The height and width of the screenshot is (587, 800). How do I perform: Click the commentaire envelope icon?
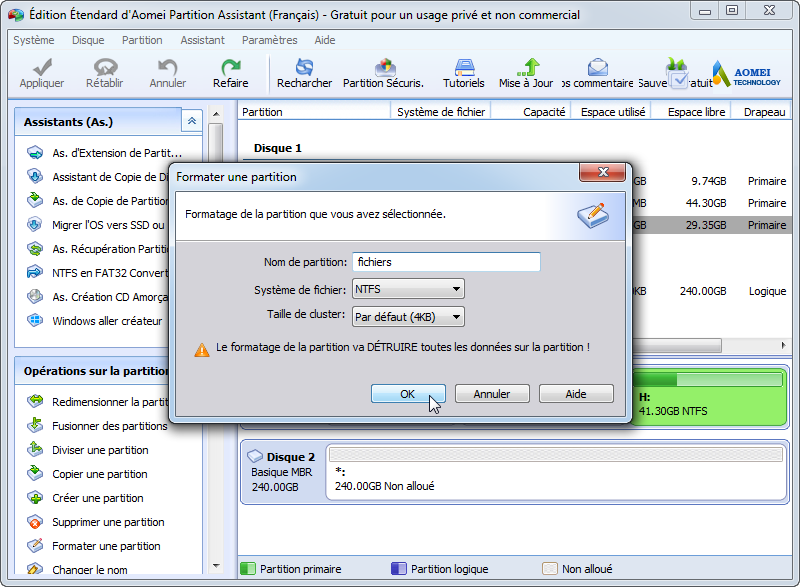pyautogui.click(x=597, y=67)
